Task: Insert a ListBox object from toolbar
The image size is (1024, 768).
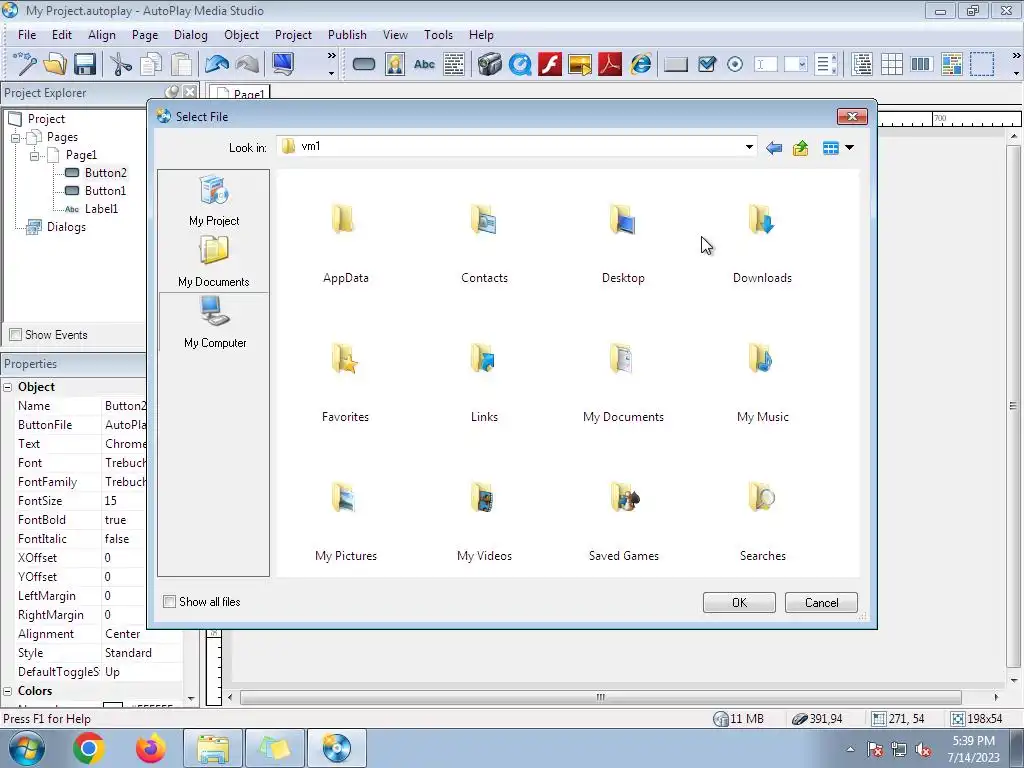Action: click(x=826, y=64)
